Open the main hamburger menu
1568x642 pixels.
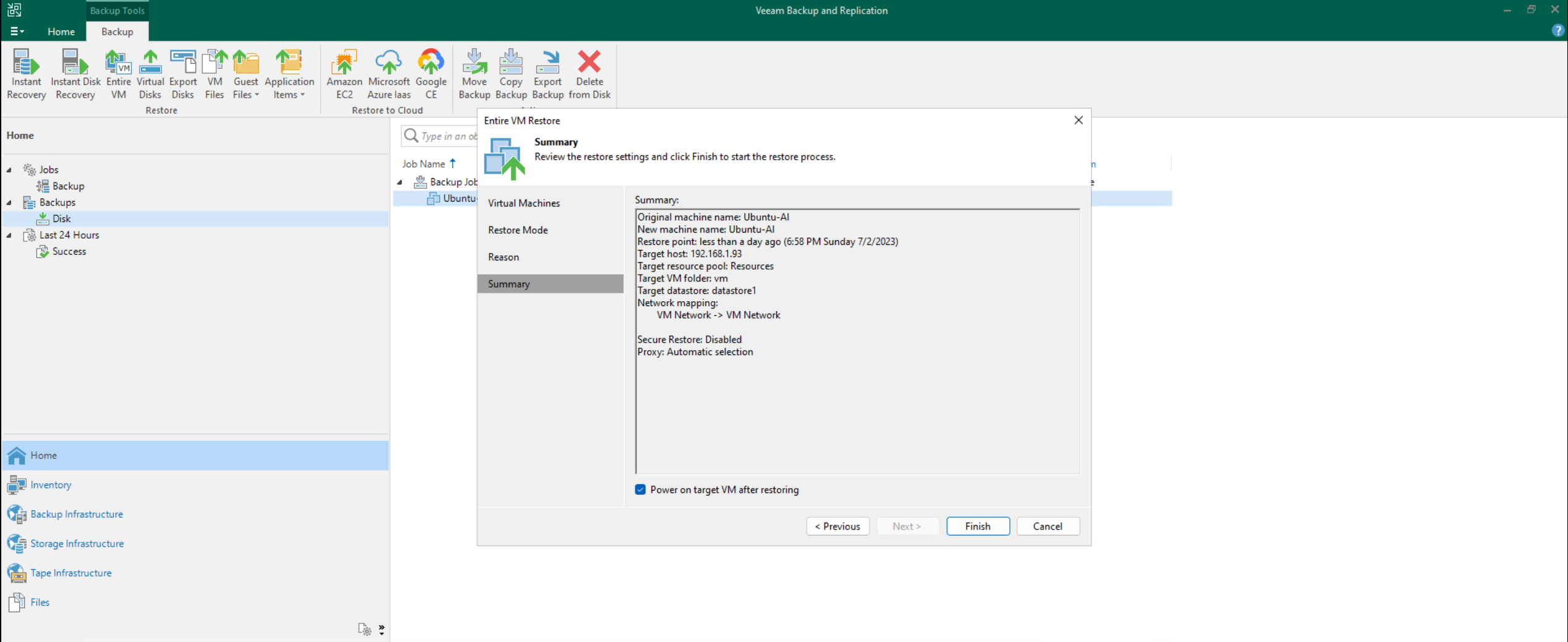(17, 31)
